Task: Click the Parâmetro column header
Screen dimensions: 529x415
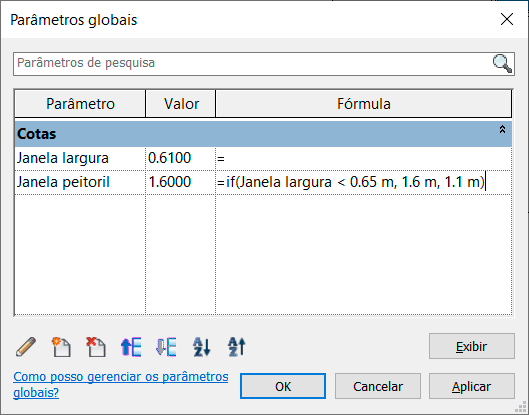Action: (80, 104)
